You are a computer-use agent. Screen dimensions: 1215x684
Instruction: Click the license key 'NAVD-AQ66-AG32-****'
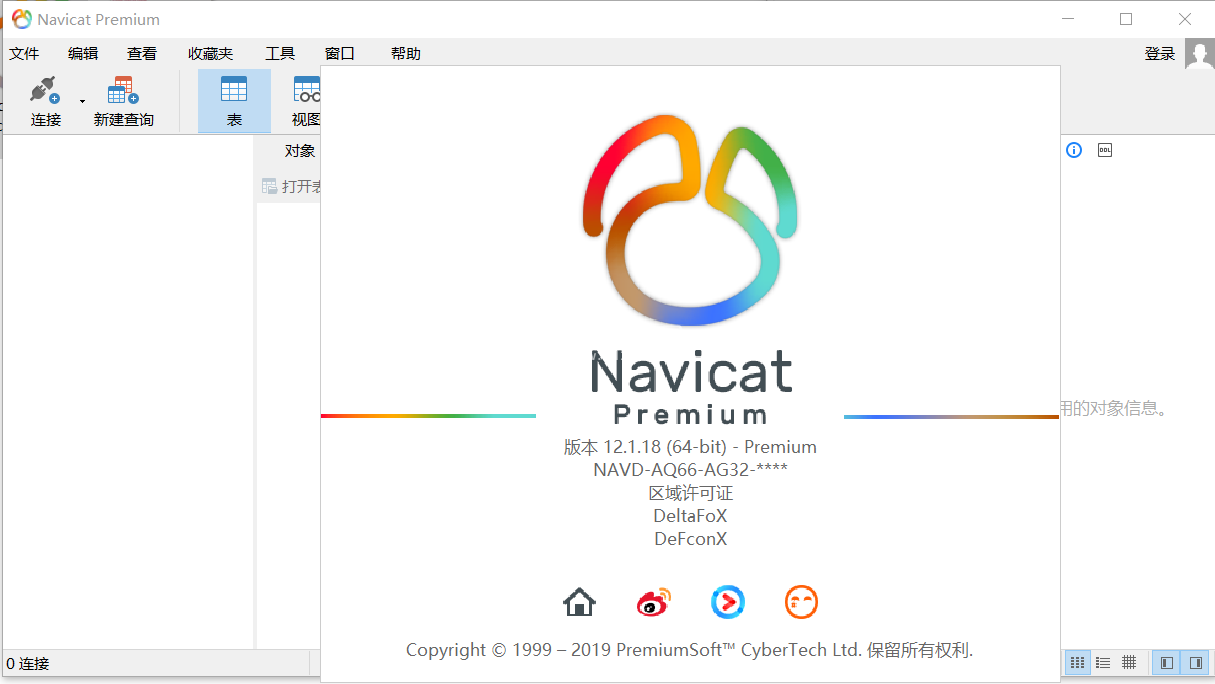click(x=690, y=470)
